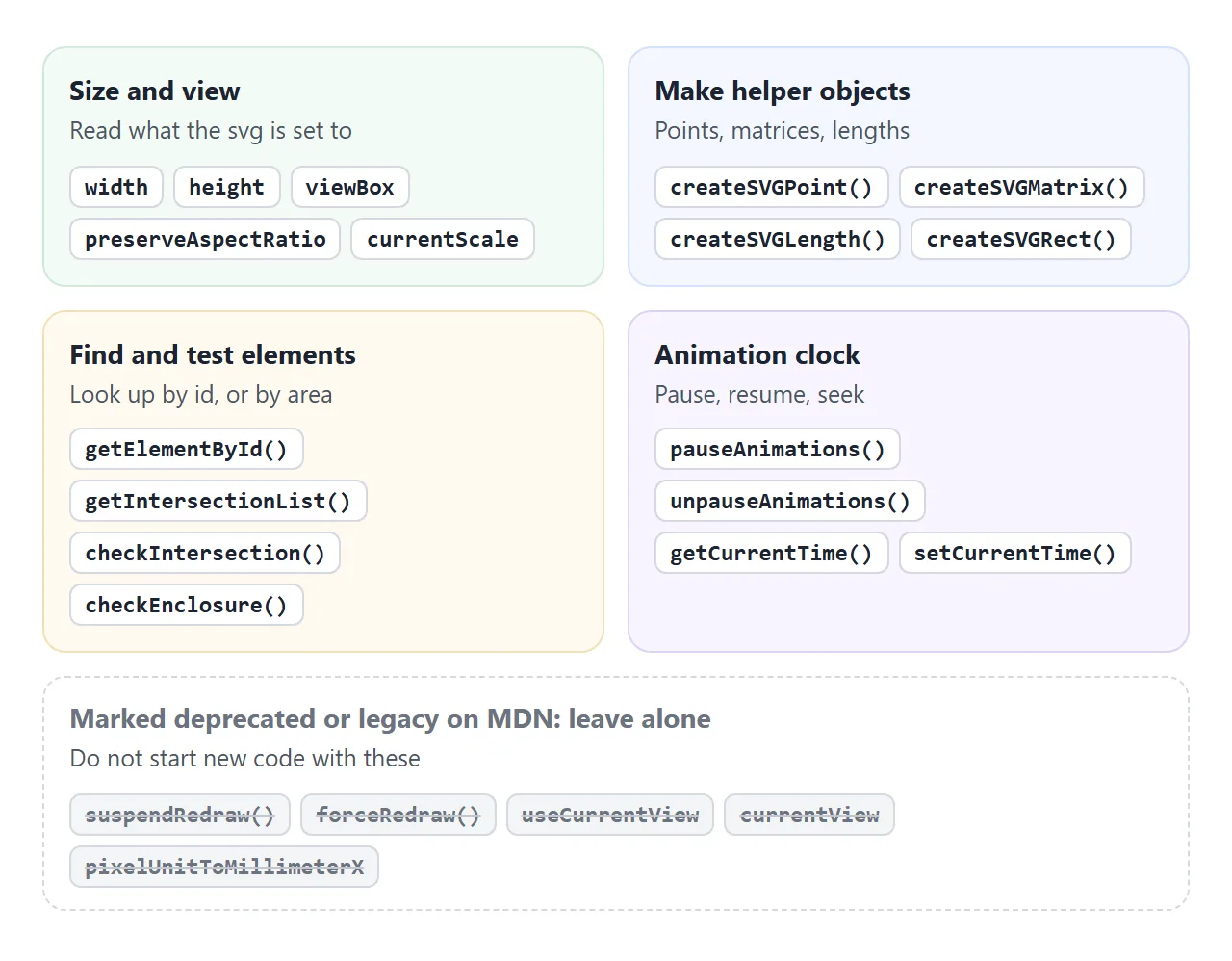This screenshot has height=961, width=1232.
Task: Click createSVGPoint() method chip
Action: [772, 187]
